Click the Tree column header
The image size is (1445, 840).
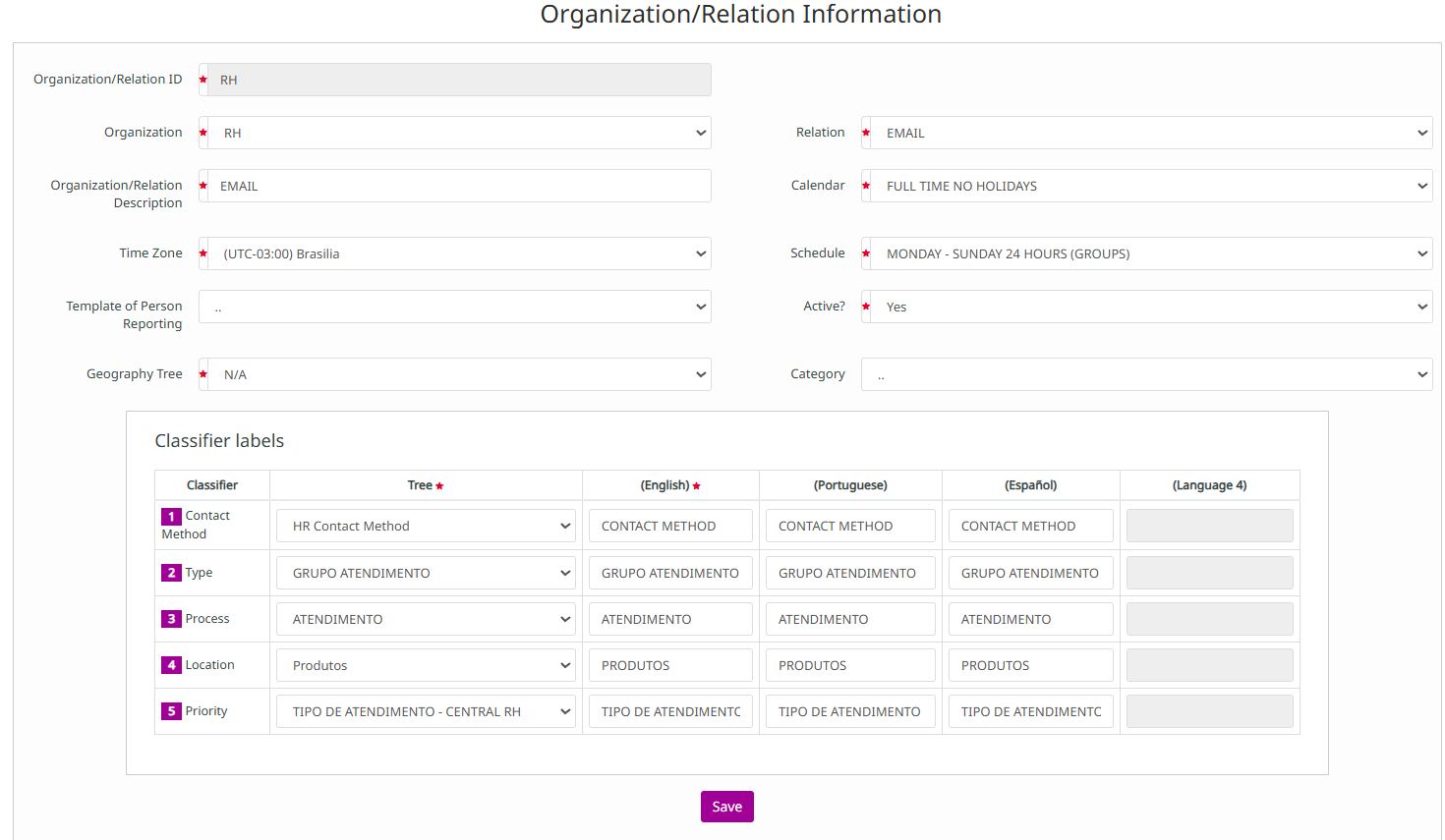[x=426, y=485]
